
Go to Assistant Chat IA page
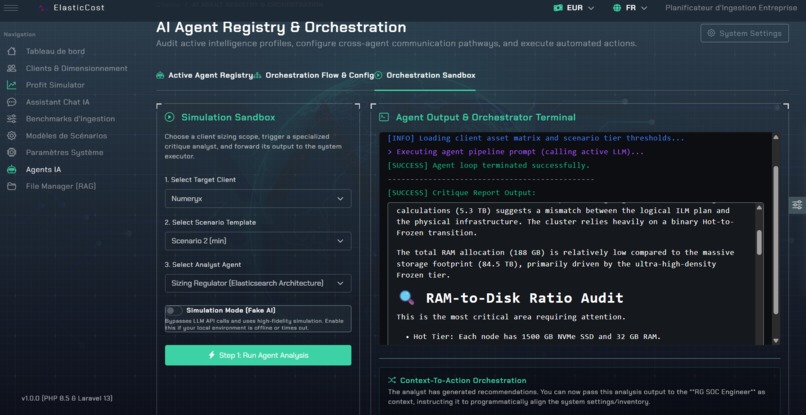pos(58,102)
